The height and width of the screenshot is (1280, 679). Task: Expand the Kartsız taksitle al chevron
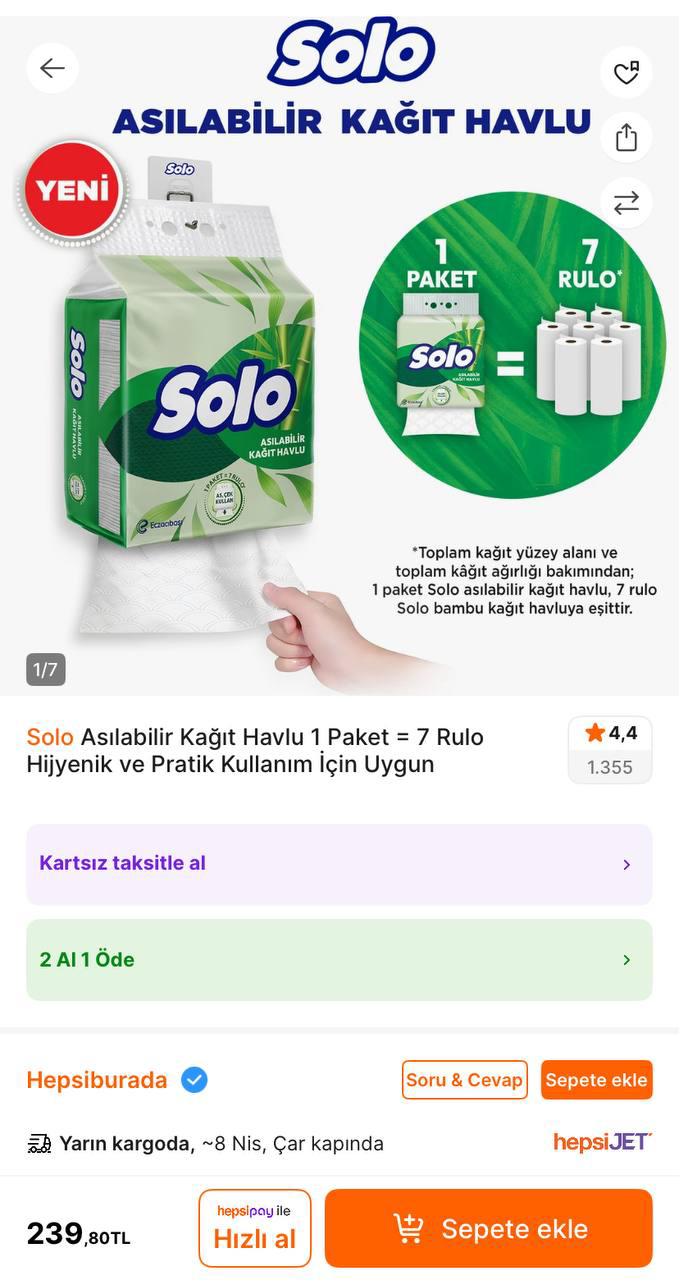(627, 864)
